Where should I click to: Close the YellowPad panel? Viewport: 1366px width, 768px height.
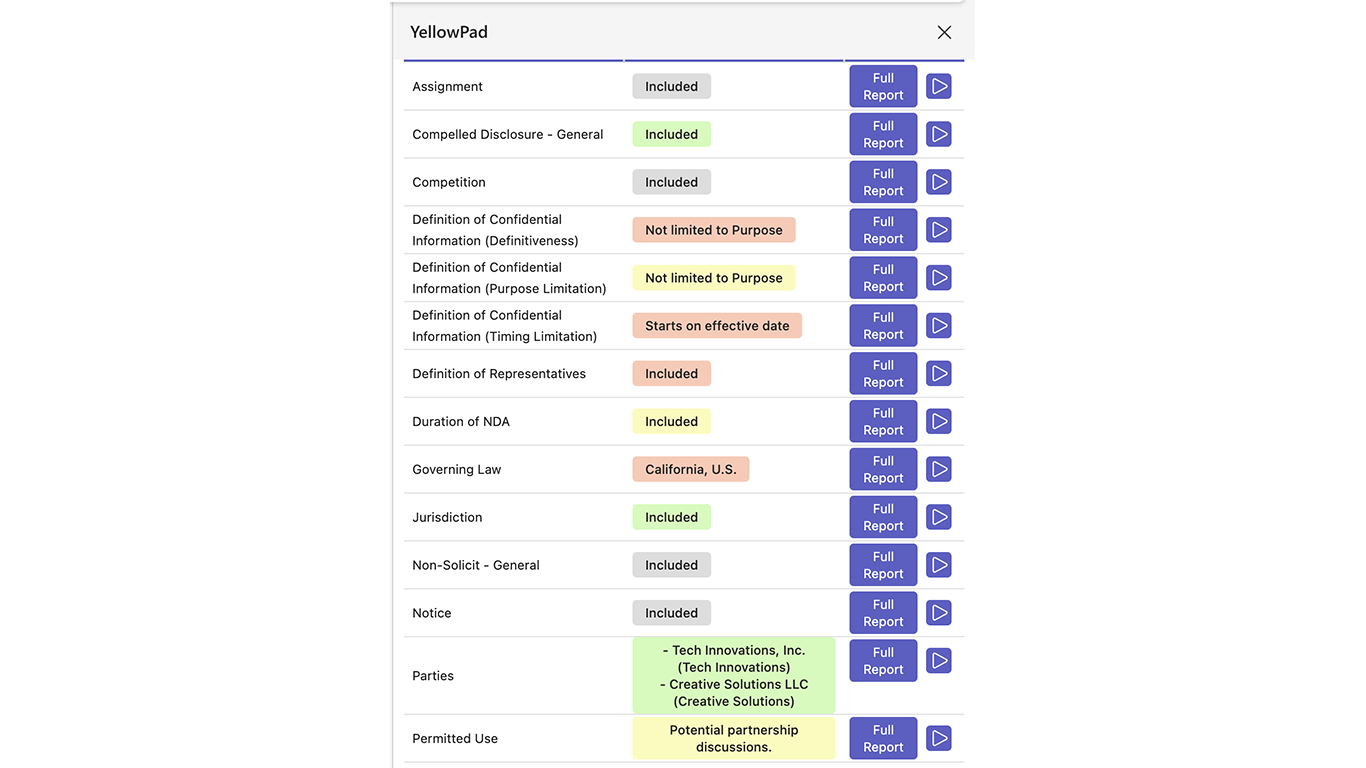point(944,33)
